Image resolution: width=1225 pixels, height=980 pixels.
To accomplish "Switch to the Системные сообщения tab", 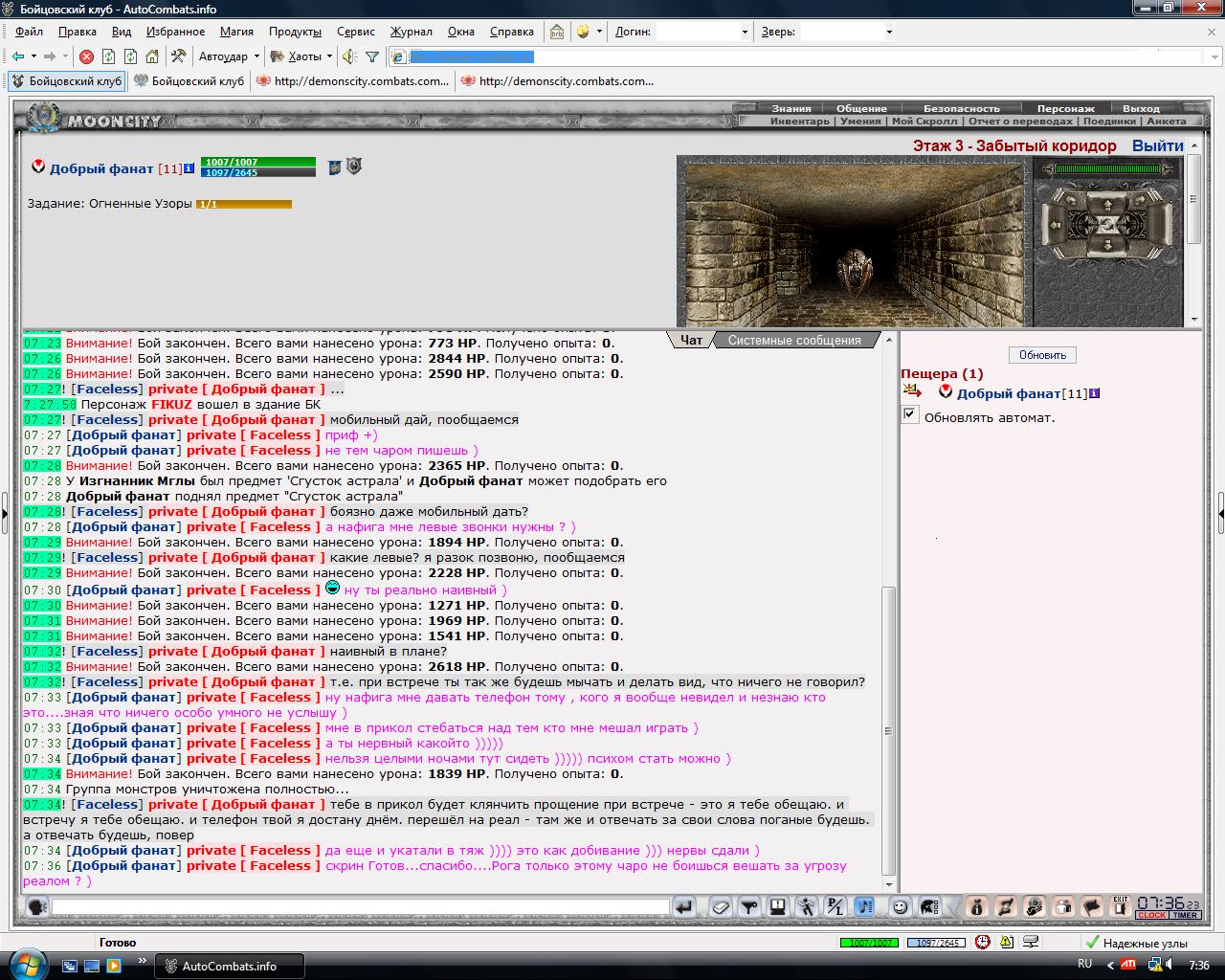I will tap(794, 340).
